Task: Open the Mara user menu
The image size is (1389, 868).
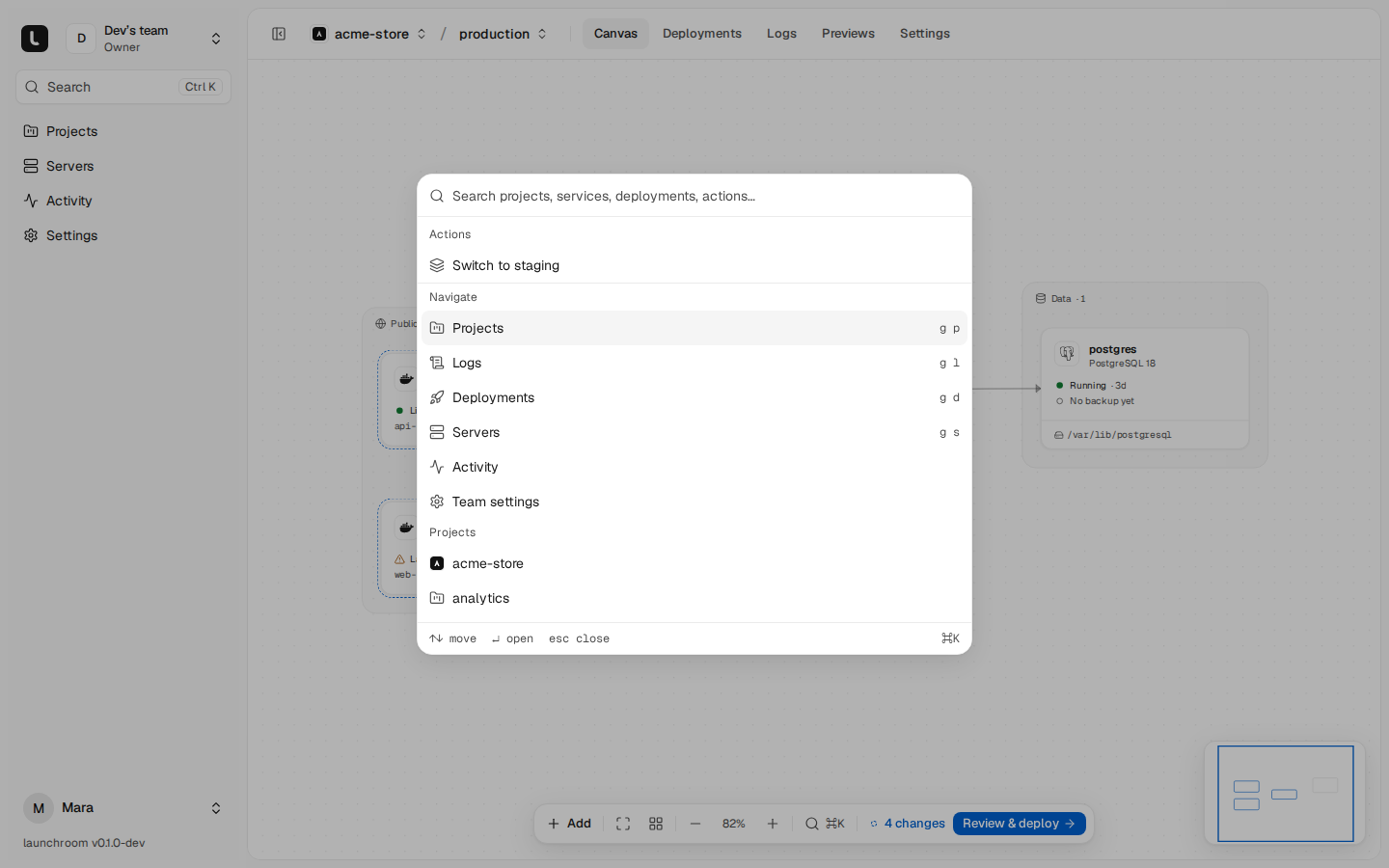Action: [x=123, y=808]
